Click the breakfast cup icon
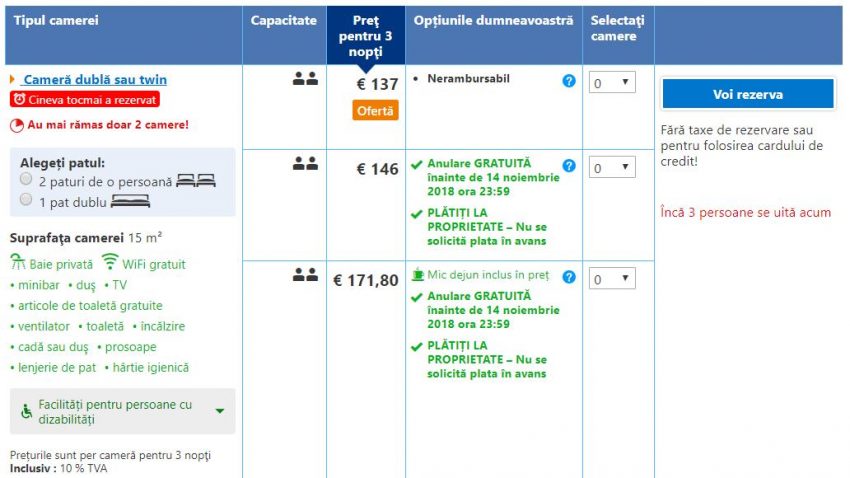850x478 pixels. tap(418, 275)
